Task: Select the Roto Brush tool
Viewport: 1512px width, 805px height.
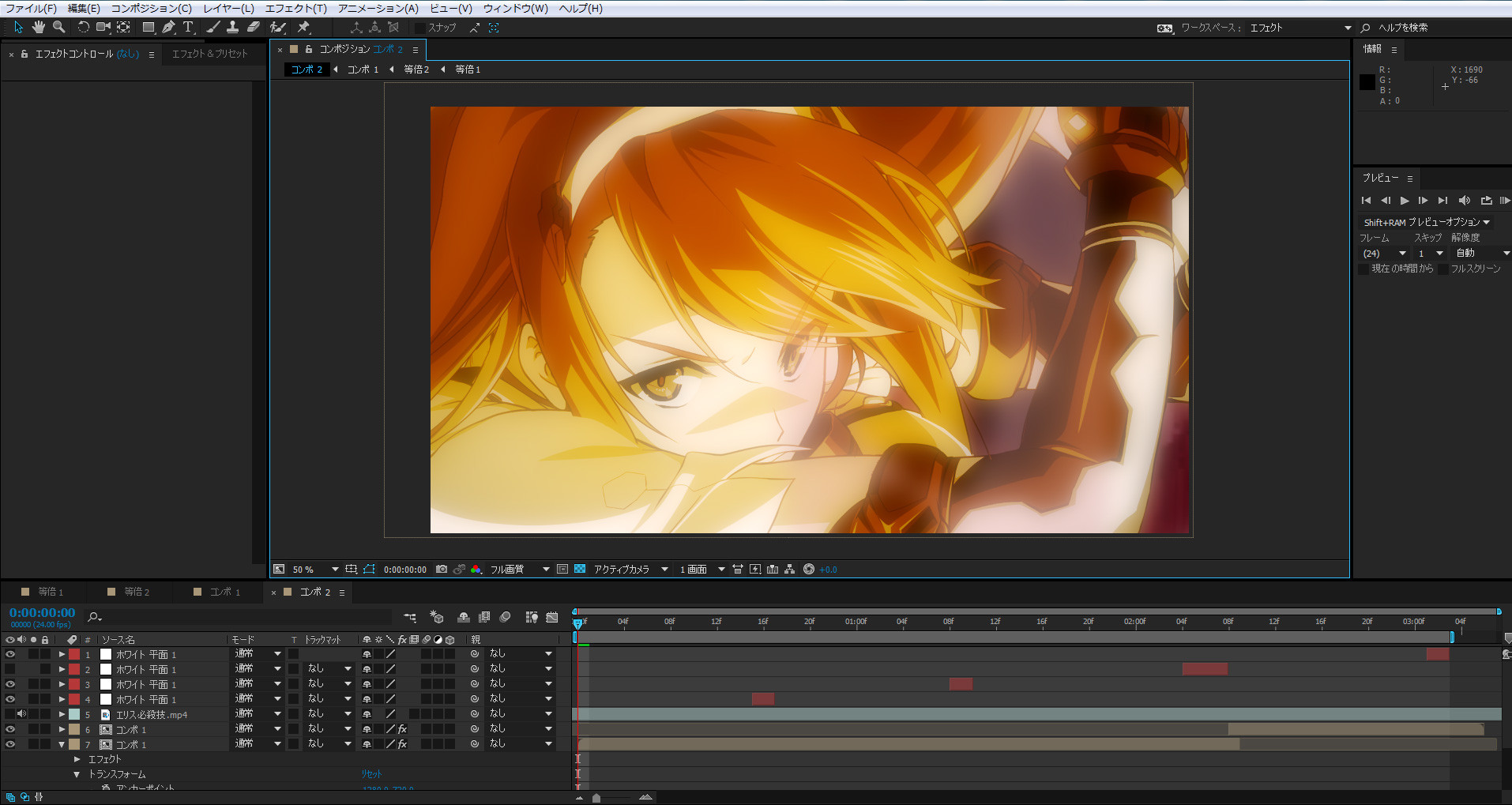Action: click(277, 27)
